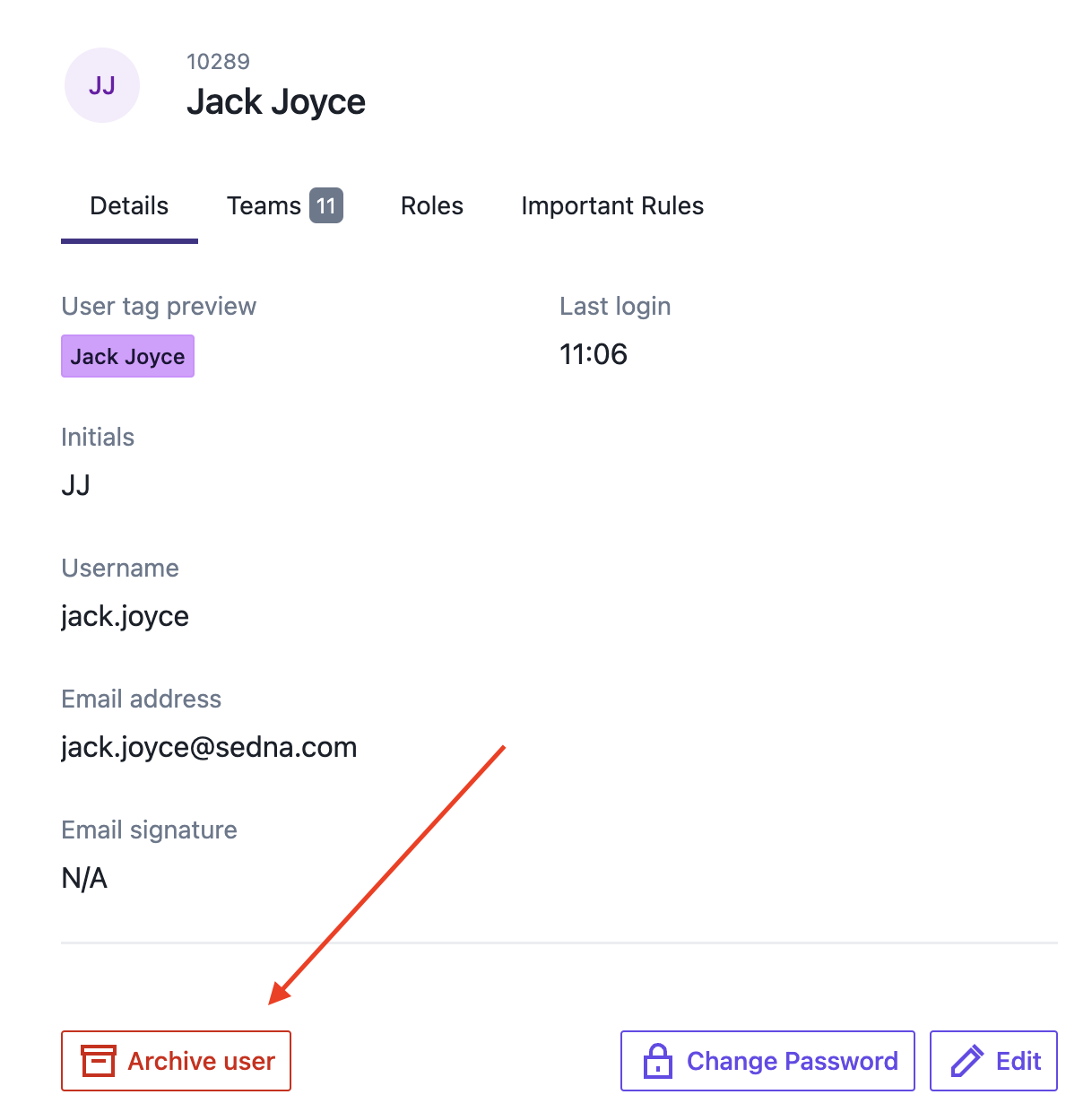Click the JJ avatar circle
Image resolution: width=1092 pixels, height=1112 pixels.
click(x=102, y=85)
